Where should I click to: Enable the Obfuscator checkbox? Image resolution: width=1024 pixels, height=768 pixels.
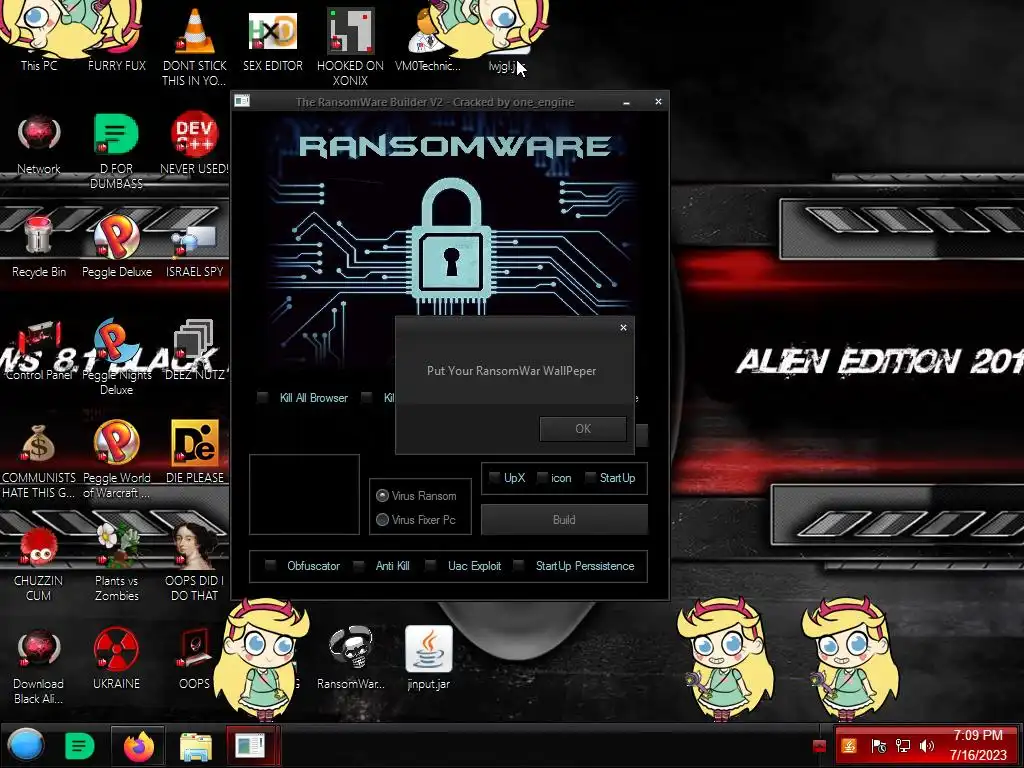(270, 566)
